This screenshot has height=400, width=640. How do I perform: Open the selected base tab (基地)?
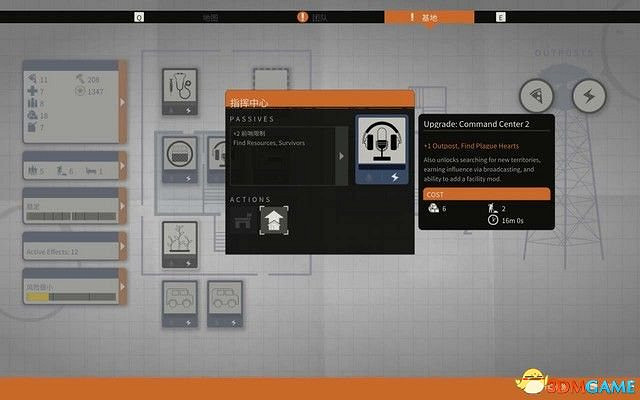point(430,17)
